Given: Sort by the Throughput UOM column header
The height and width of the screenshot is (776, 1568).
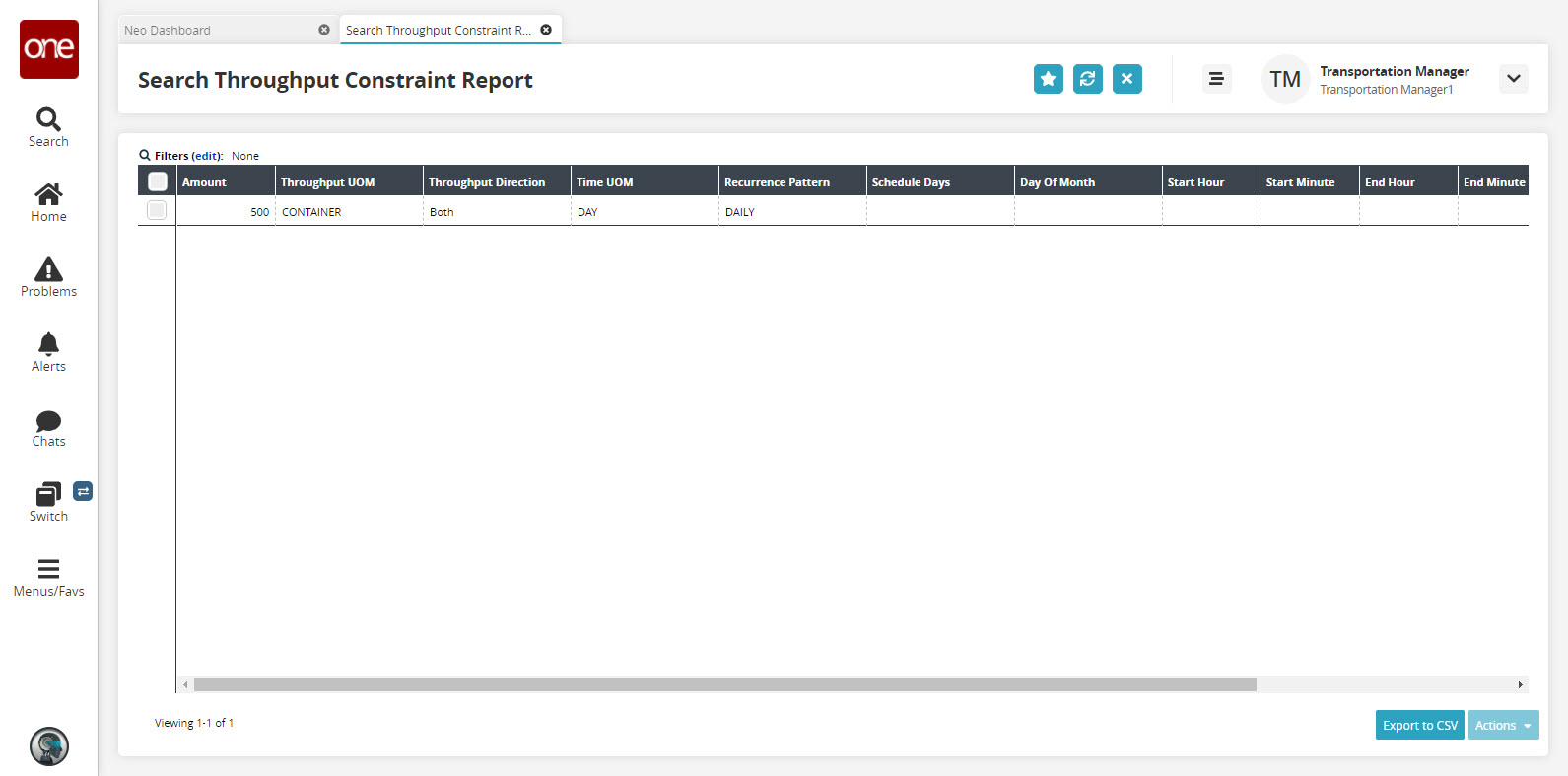Looking at the screenshot, I should (349, 181).
